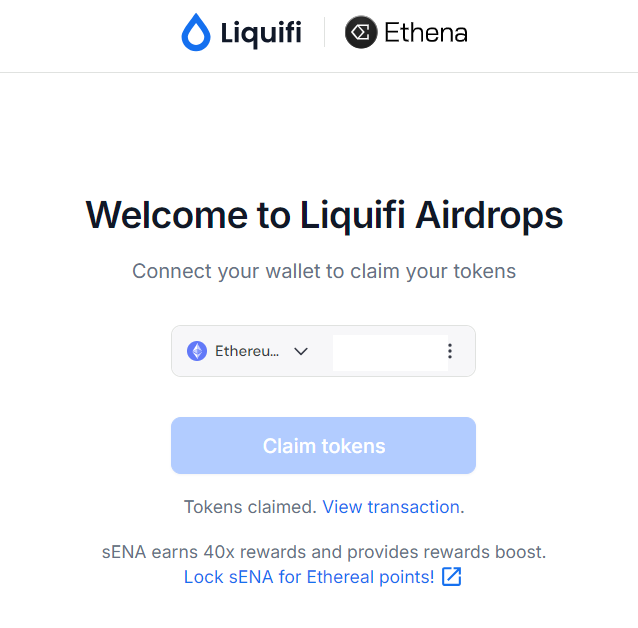Click the Ethena wordmark text

click(426, 33)
